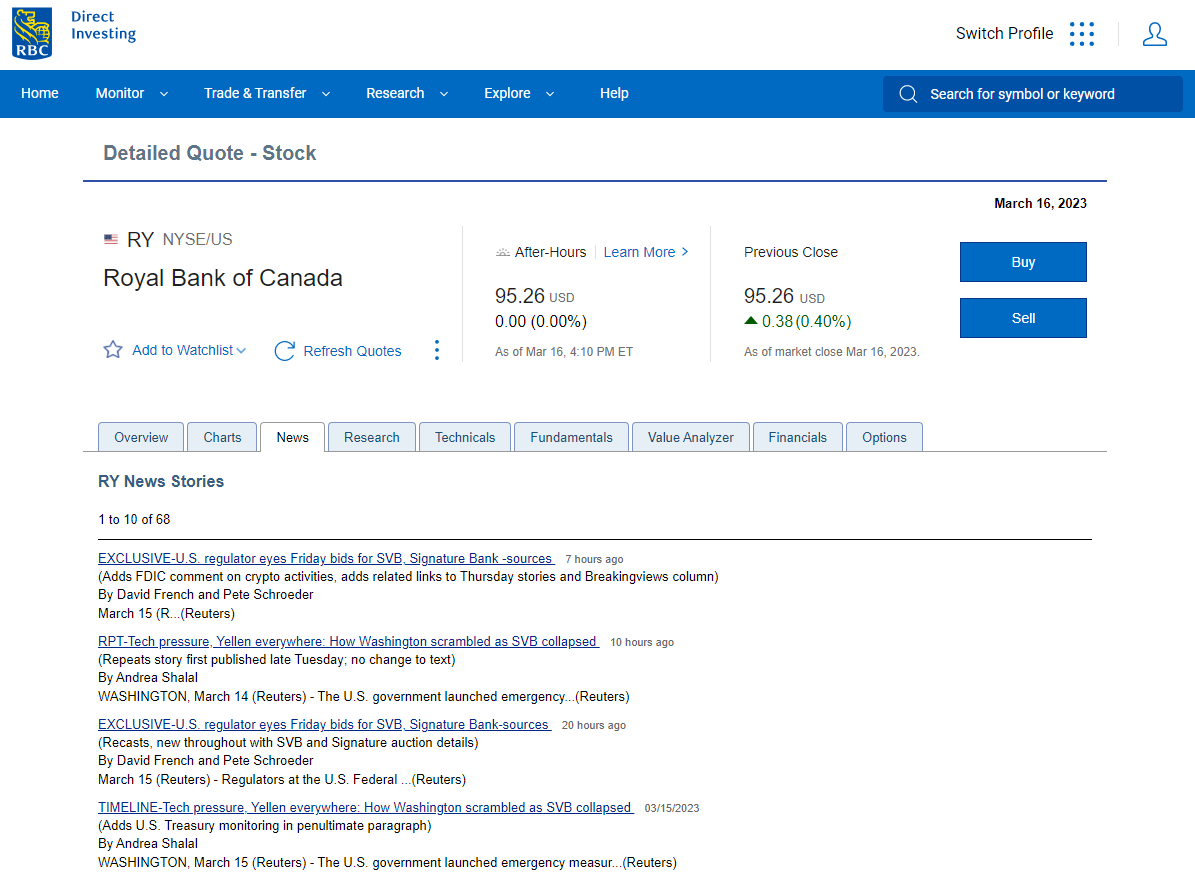Click the Explore menu label

click(x=507, y=93)
